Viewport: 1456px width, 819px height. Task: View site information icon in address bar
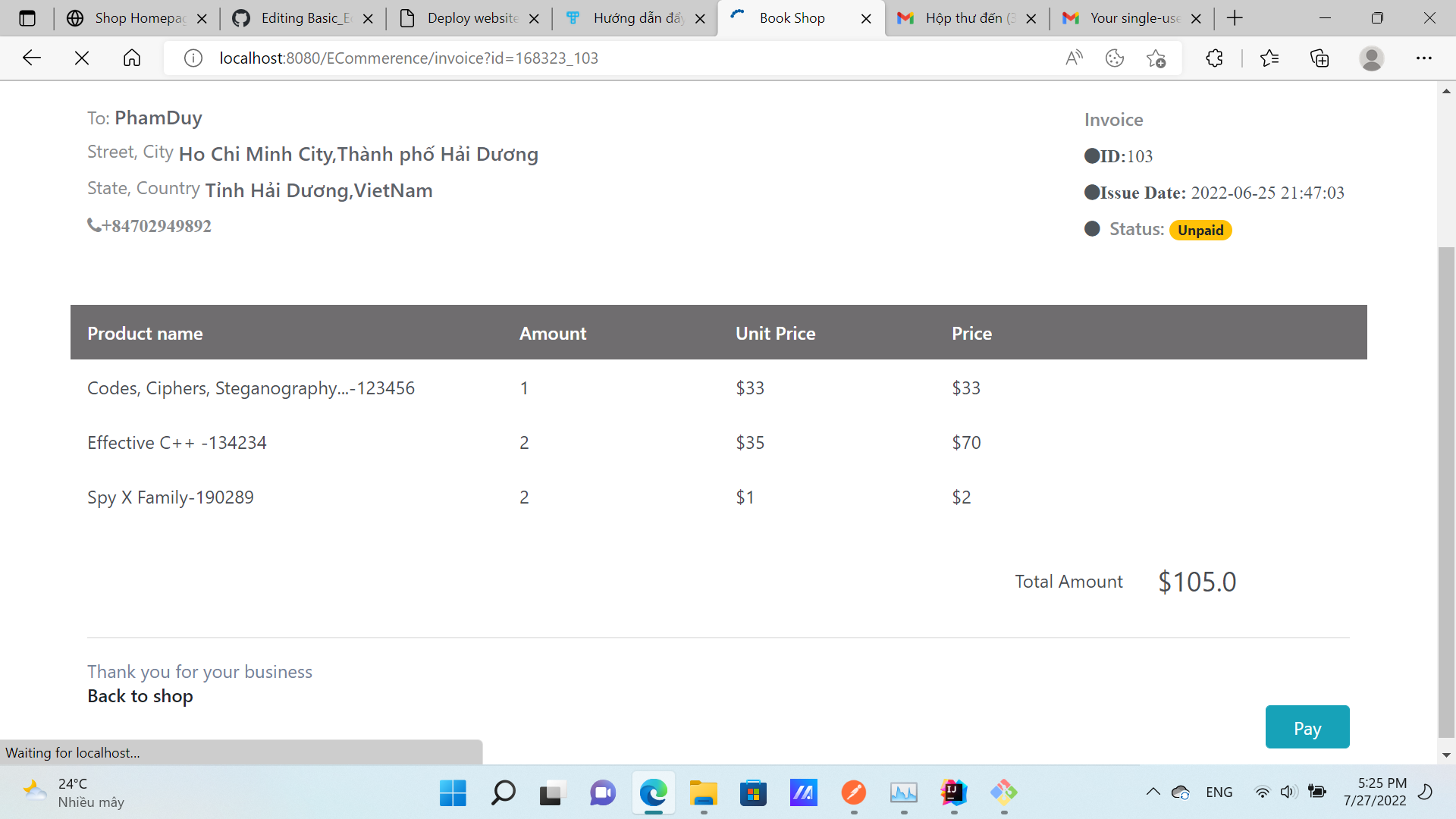point(193,58)
